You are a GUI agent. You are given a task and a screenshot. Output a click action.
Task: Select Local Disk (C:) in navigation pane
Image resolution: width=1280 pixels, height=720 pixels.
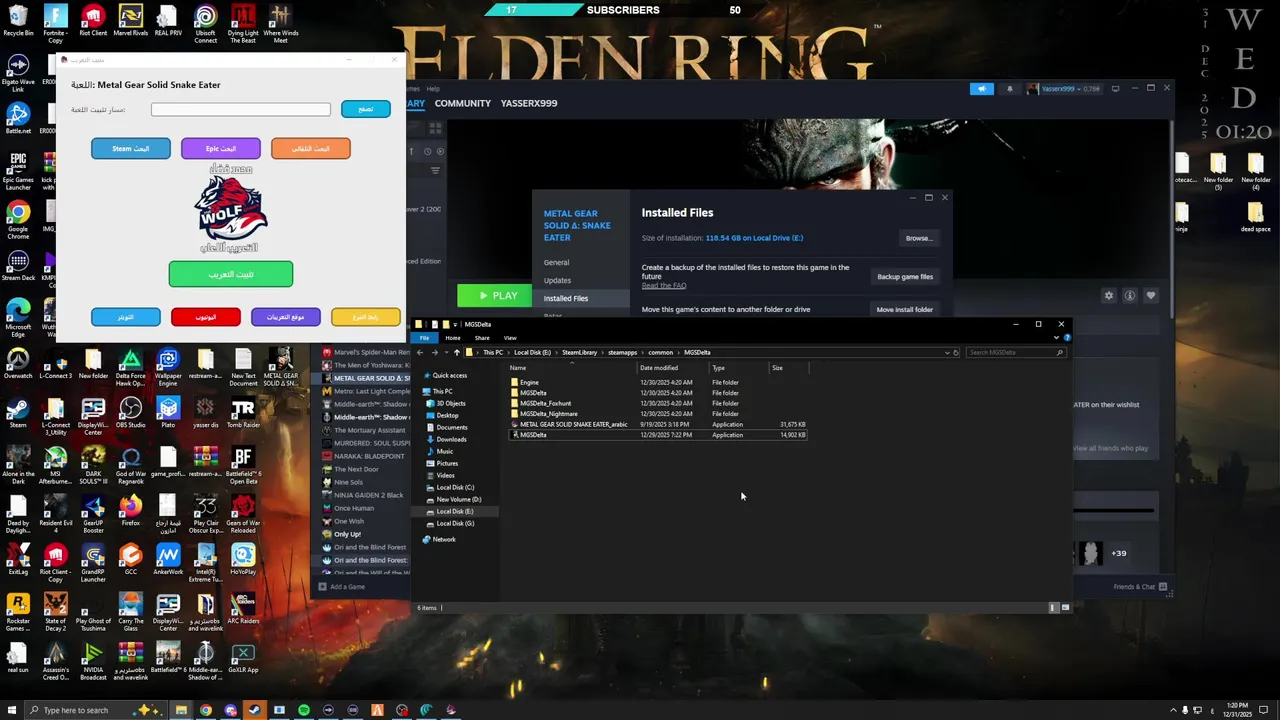(x=455, y=487)
